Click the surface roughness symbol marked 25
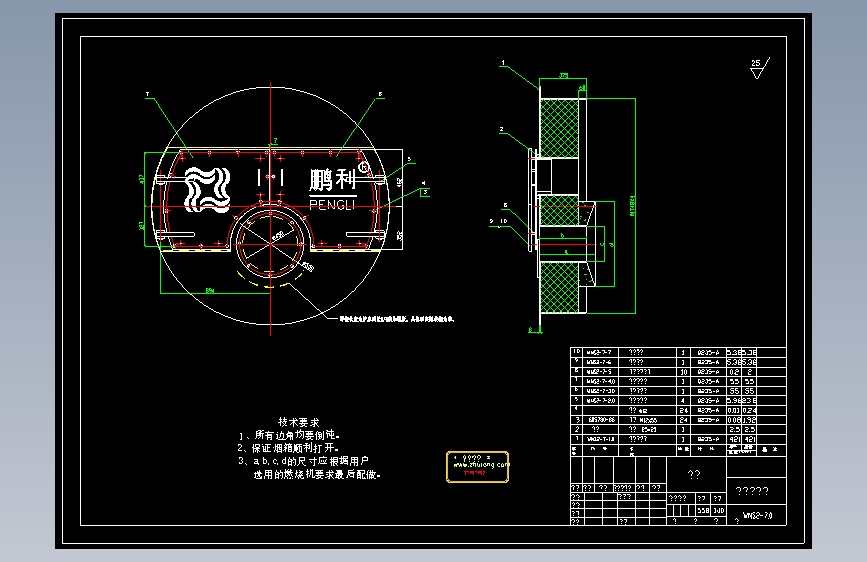The height and width of the screenshot is (562, 867). tap(759, 69)
